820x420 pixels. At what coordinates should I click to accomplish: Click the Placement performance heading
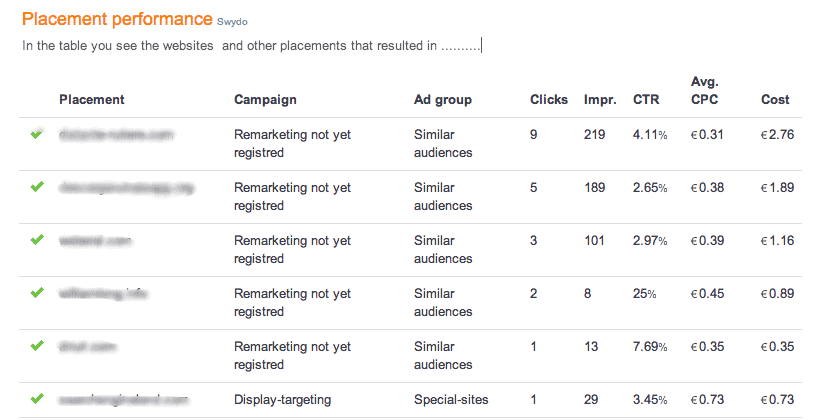(117, 19)
